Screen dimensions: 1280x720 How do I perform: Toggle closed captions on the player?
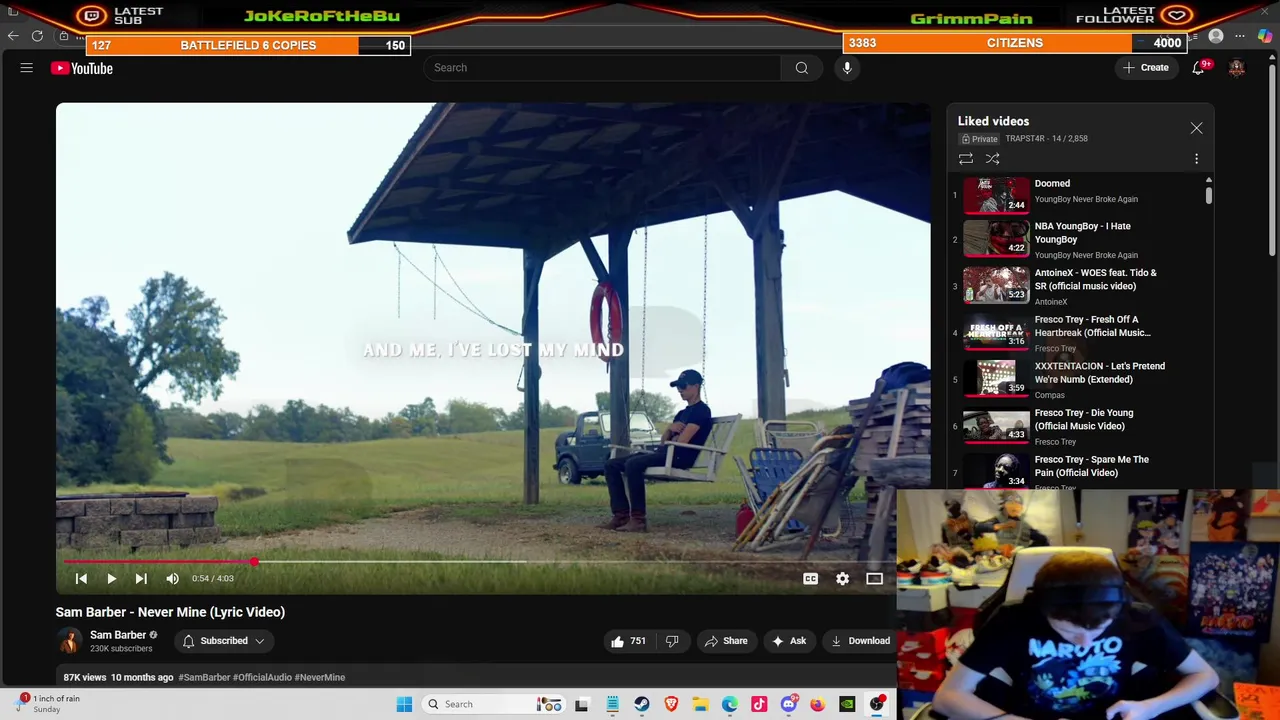point(810,578)
